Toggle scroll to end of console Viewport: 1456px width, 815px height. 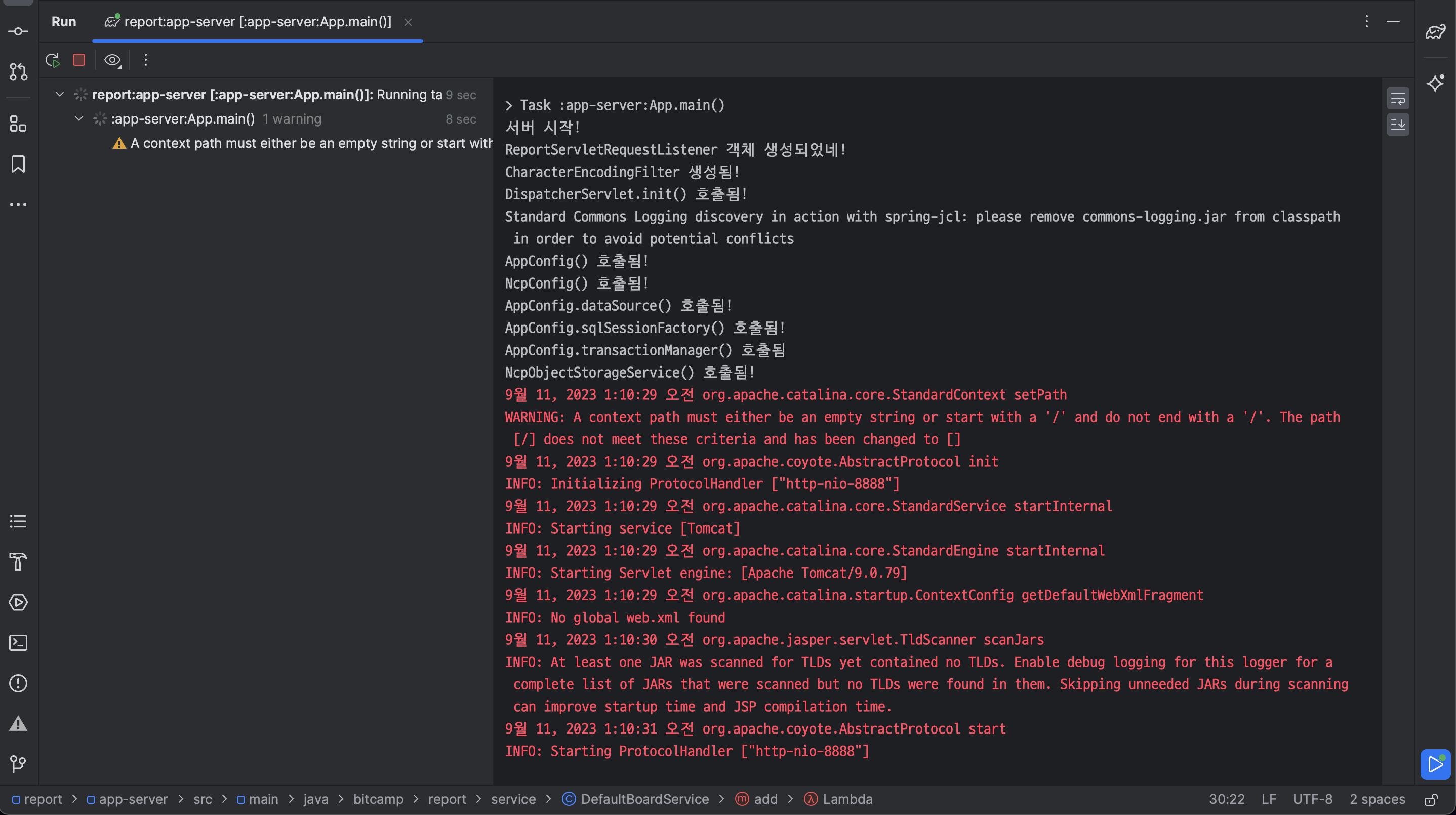coord(1398,125)
